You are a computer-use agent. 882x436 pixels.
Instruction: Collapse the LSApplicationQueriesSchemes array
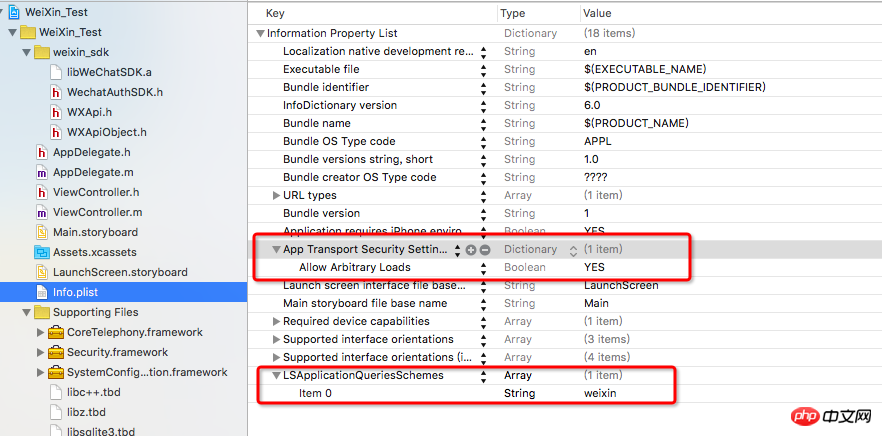(276, 375)
